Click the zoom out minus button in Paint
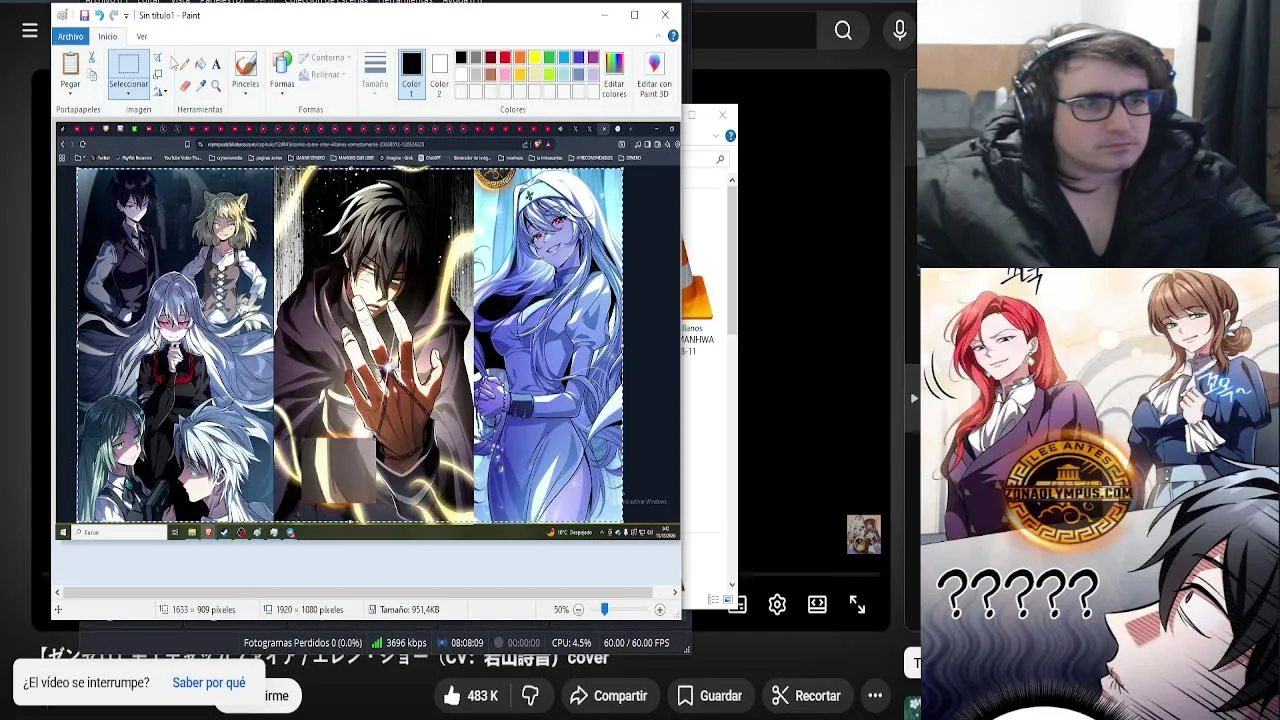1280x720 pixels. pos(578,609)
